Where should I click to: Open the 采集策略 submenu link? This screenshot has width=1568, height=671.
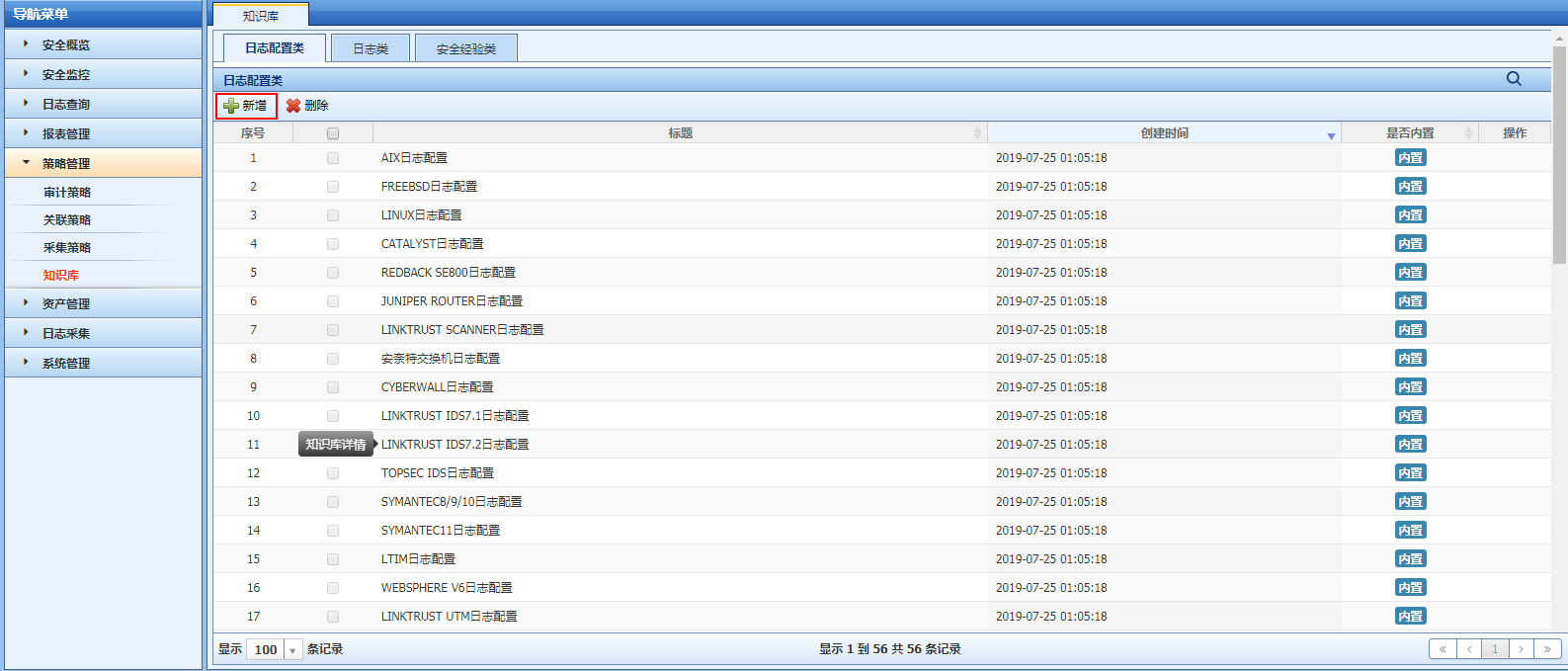pyautogui.click(x=67, y=248)
